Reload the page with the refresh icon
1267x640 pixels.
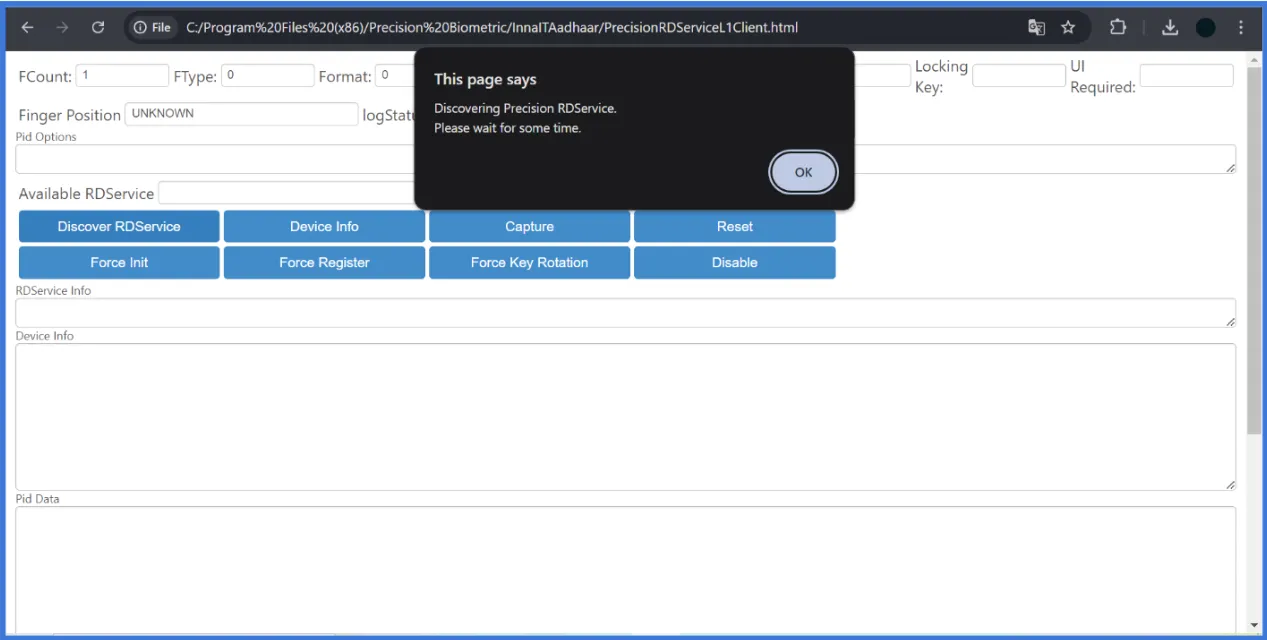tap(98, 28)
